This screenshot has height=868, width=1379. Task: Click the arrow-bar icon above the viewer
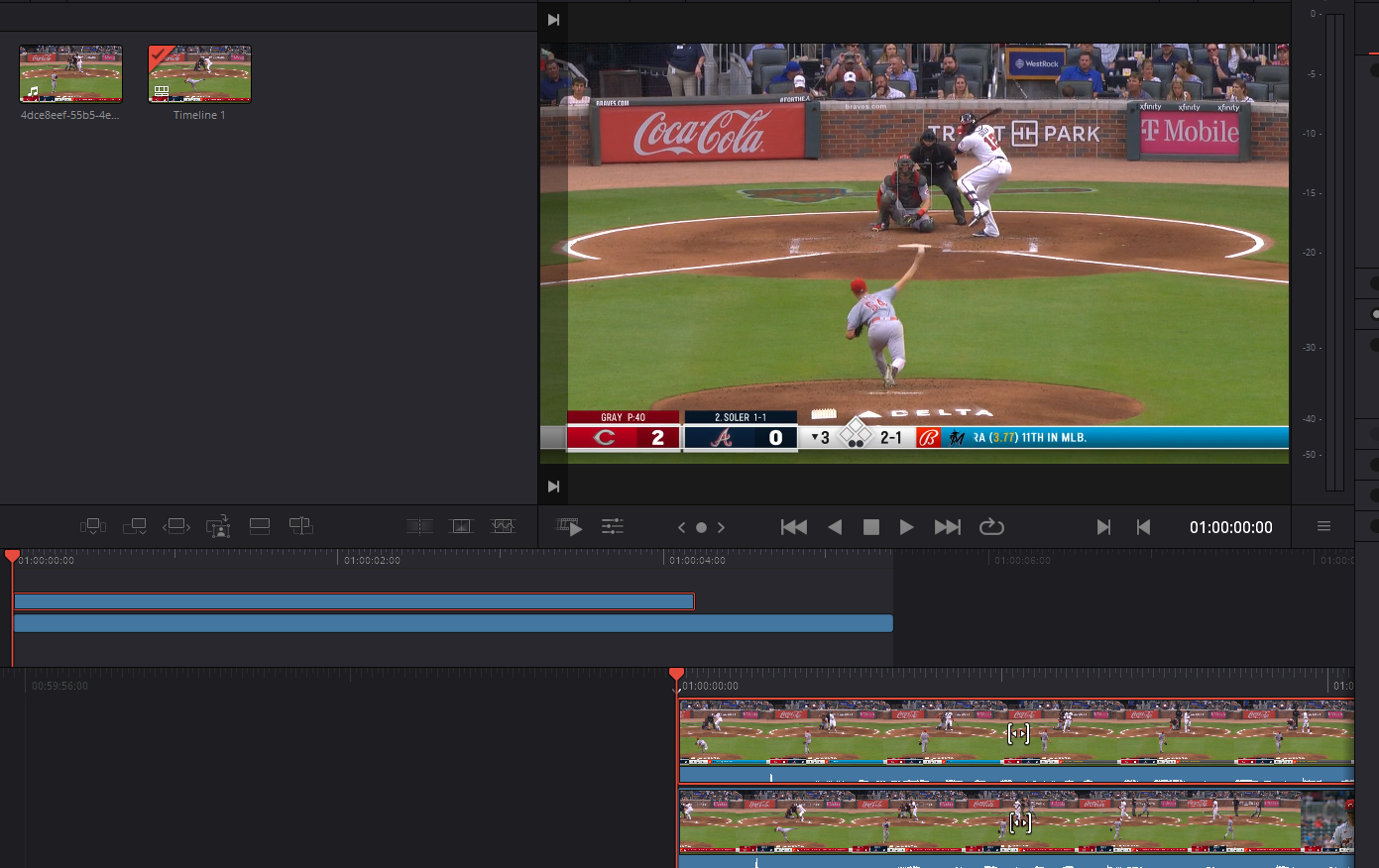click(553, 20)
